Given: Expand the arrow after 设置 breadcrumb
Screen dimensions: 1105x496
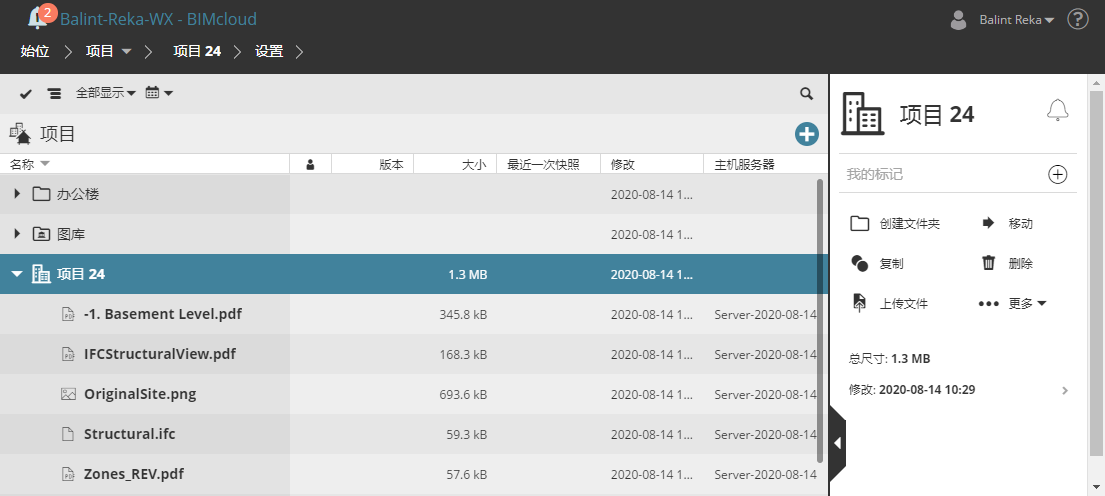Looking at the screenshot, I should tap(300, 51).
